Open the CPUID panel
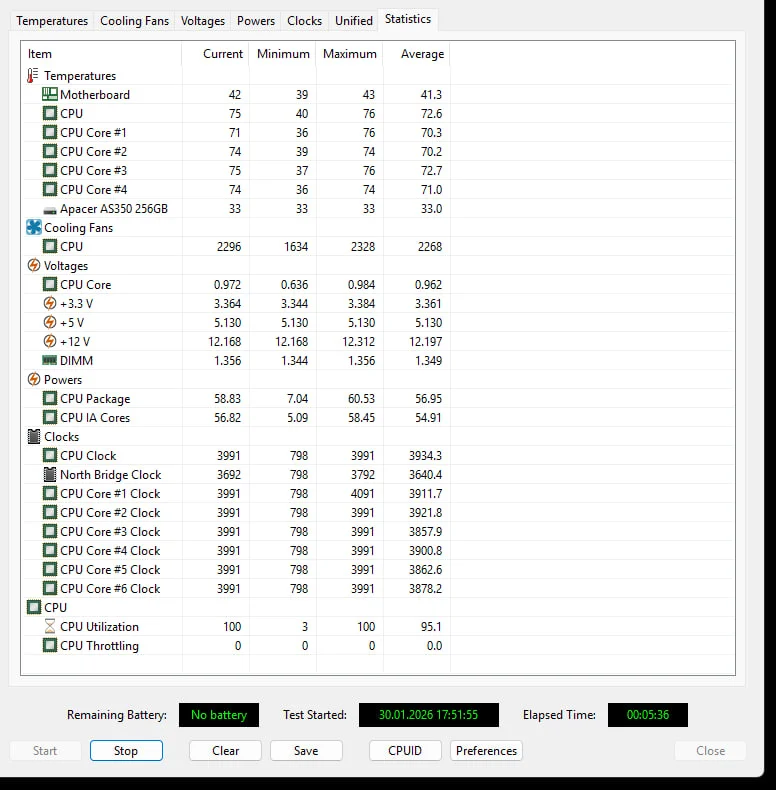The image size is (776, 790). tap(405, 751)
